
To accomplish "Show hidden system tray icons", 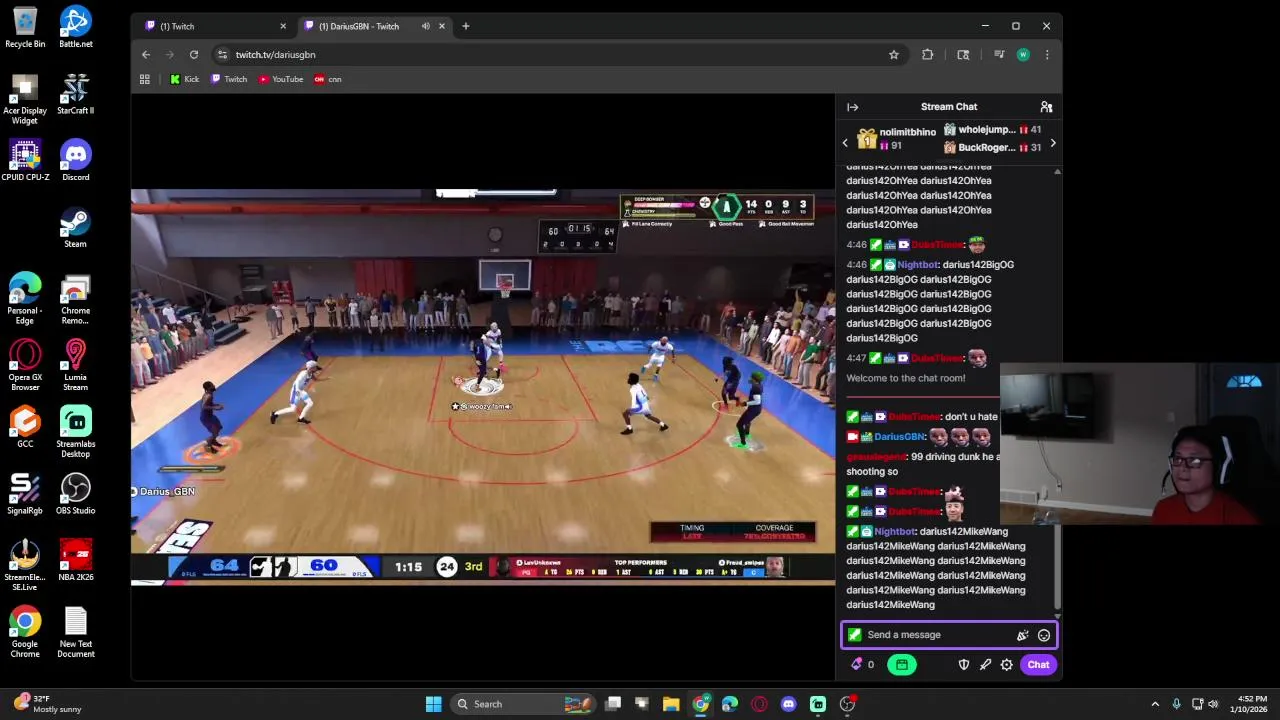I will tap(1155, 704).
